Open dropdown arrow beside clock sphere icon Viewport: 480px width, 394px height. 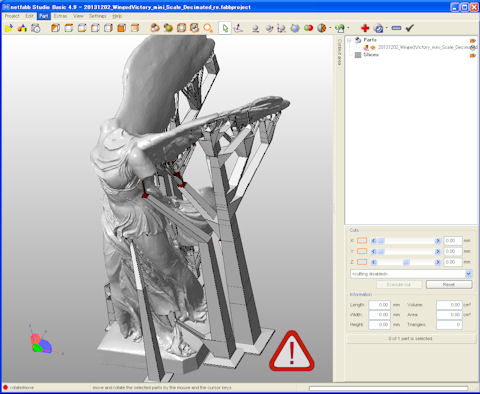[387, 28]
